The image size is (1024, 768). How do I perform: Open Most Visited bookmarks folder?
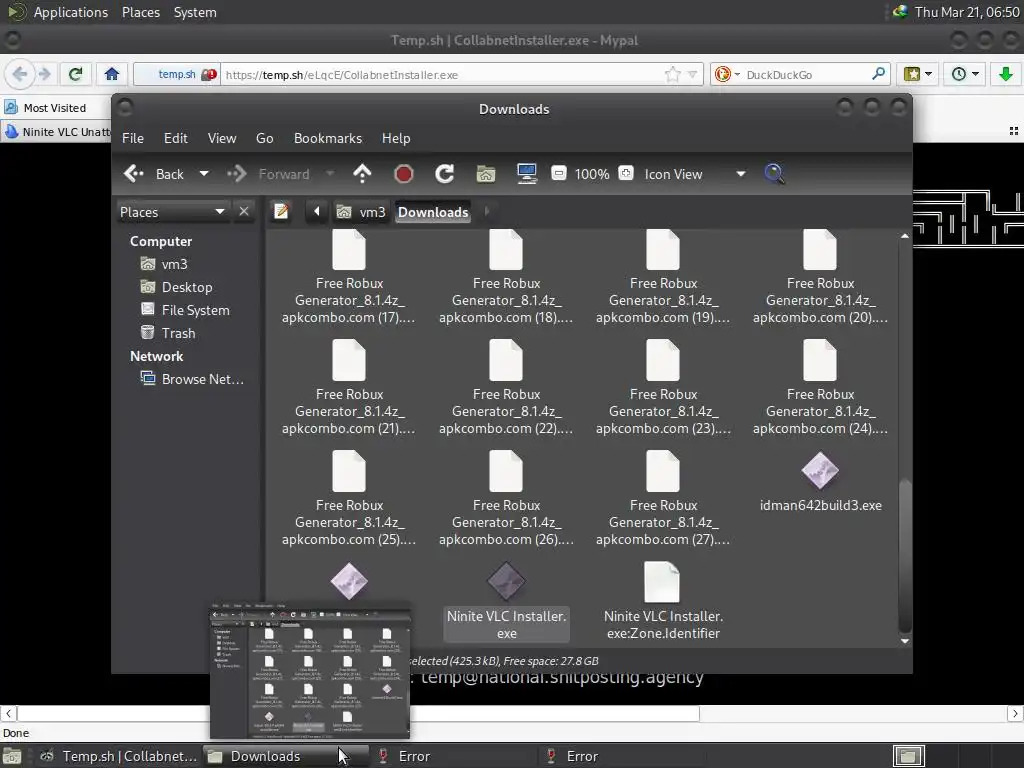click(x=45, y=108)
